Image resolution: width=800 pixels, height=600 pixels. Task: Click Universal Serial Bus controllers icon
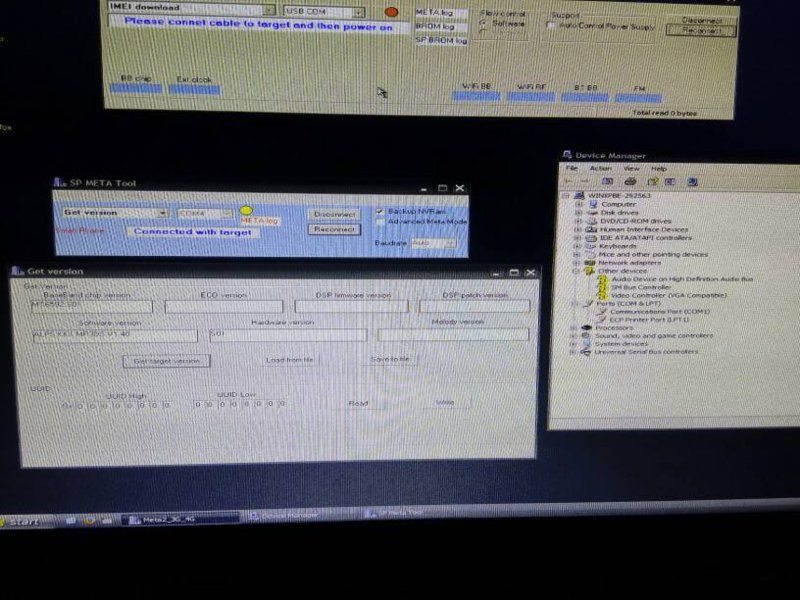pos(585,352)
